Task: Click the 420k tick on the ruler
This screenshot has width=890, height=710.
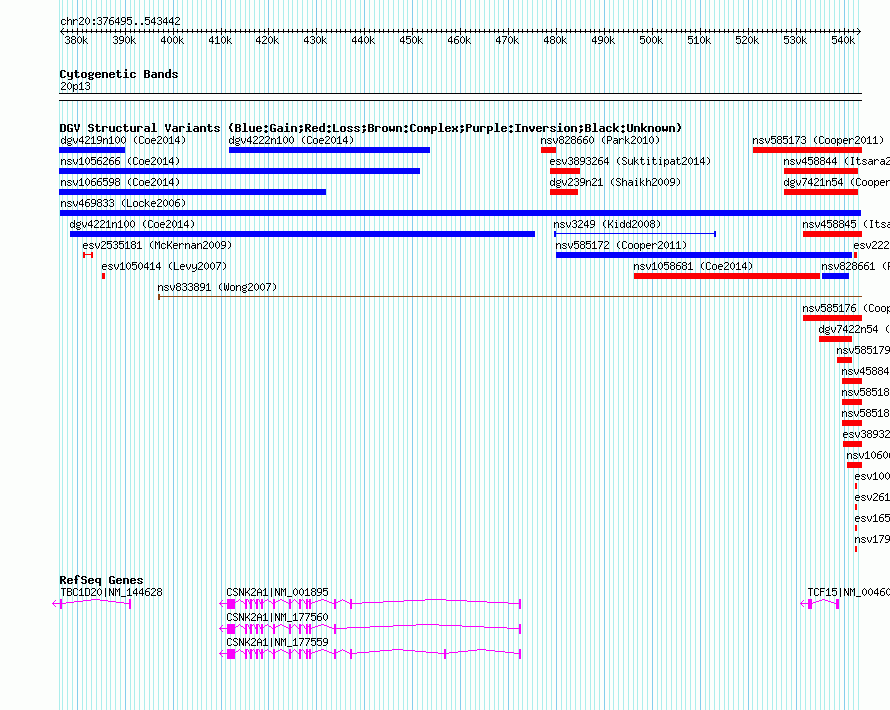Action: tap(267, 40)
